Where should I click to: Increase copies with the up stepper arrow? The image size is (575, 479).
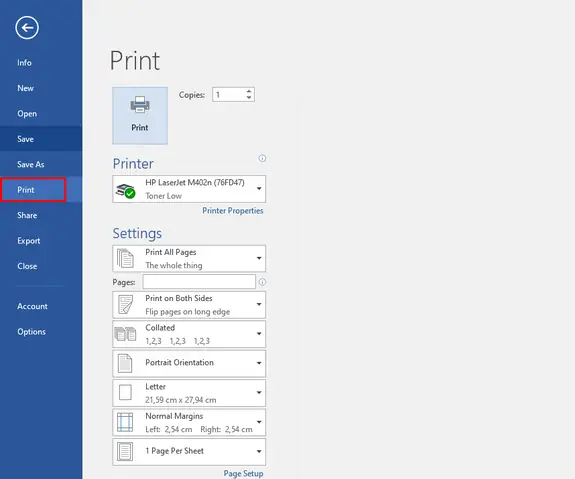[x=249, y=91]
